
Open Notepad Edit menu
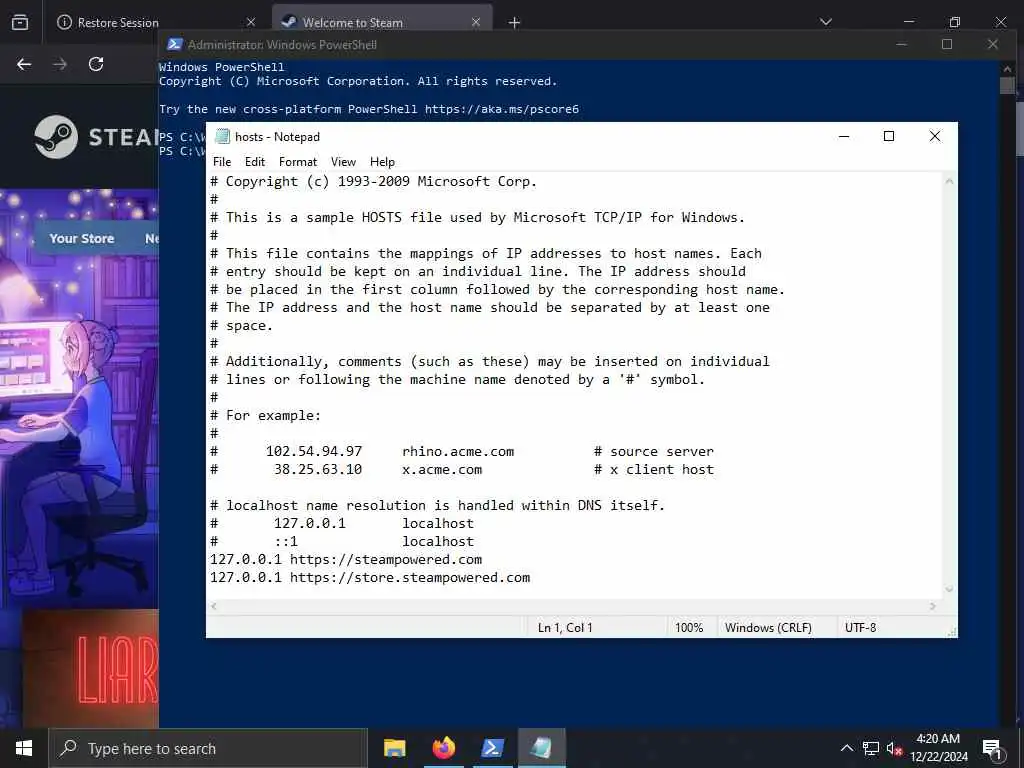click(255, 162)
